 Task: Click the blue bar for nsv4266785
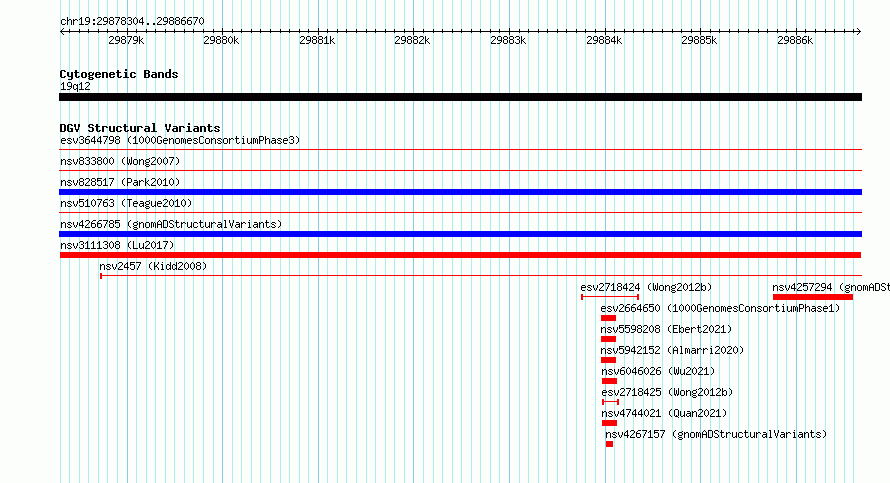[x=460, y=234]
